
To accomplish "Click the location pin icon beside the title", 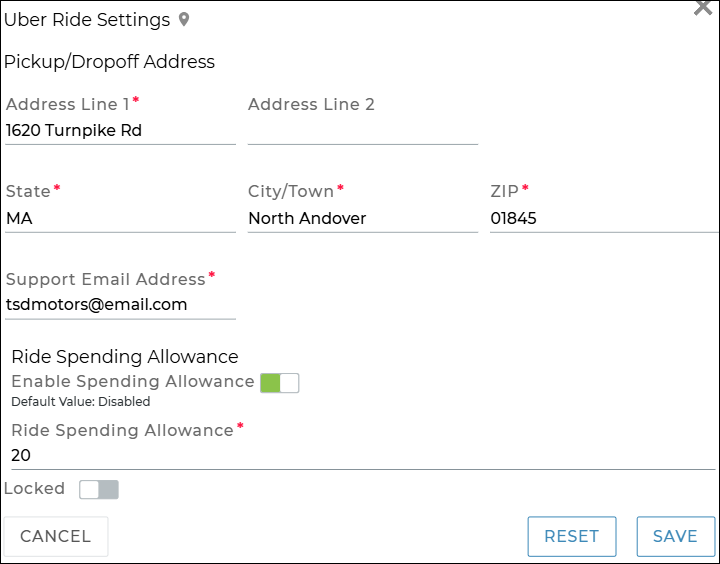I will [x=184, y=20].
